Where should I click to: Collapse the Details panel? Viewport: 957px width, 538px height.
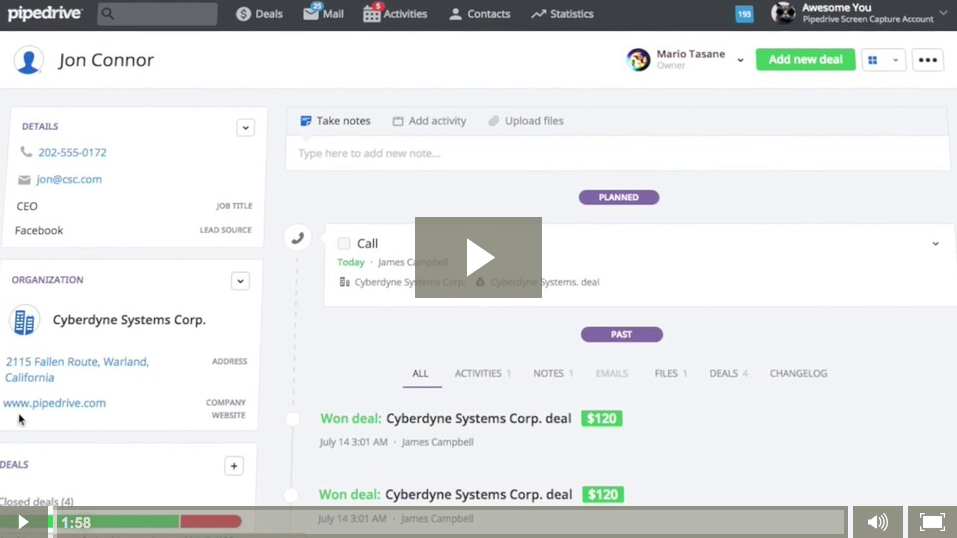245,128
